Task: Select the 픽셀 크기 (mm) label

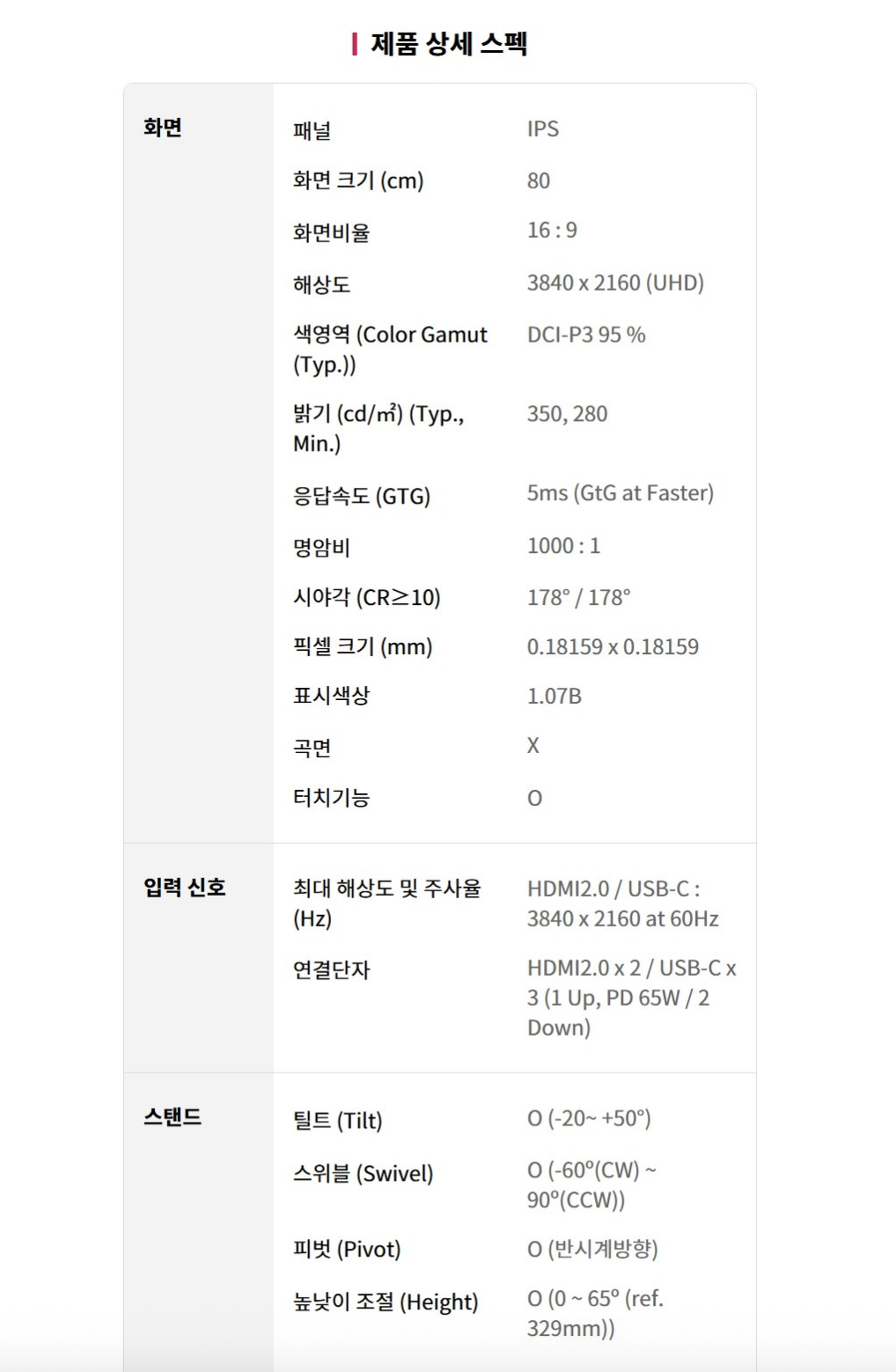Action: 363,647
